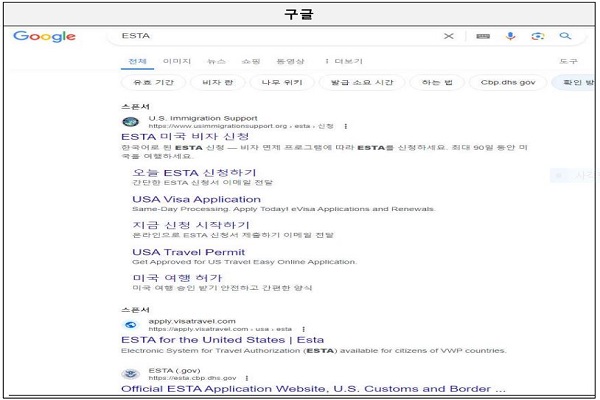Open the 지금 신청 시작하기 sitelink
Screen dimensions: 600x400
pos(191,225)
